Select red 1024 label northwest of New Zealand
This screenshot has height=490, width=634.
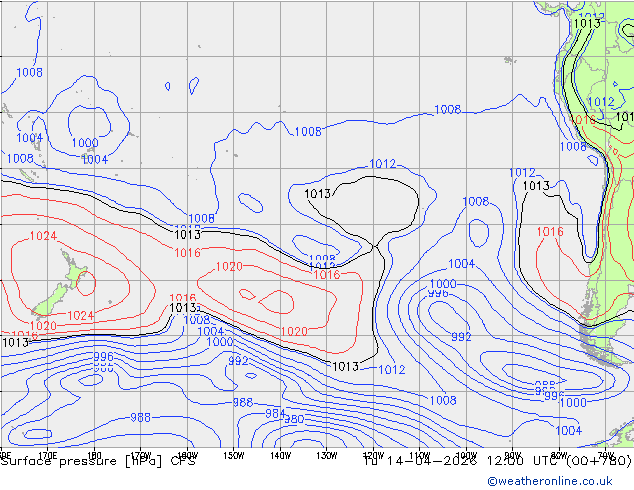[43, 236]
